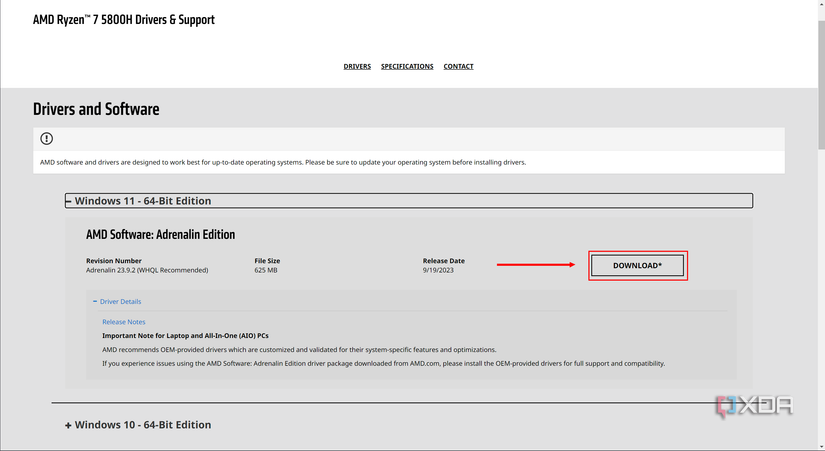825x451 pixels.
Task: Click the 9/19/2023 release date value
Action: (x=438, y=270)
